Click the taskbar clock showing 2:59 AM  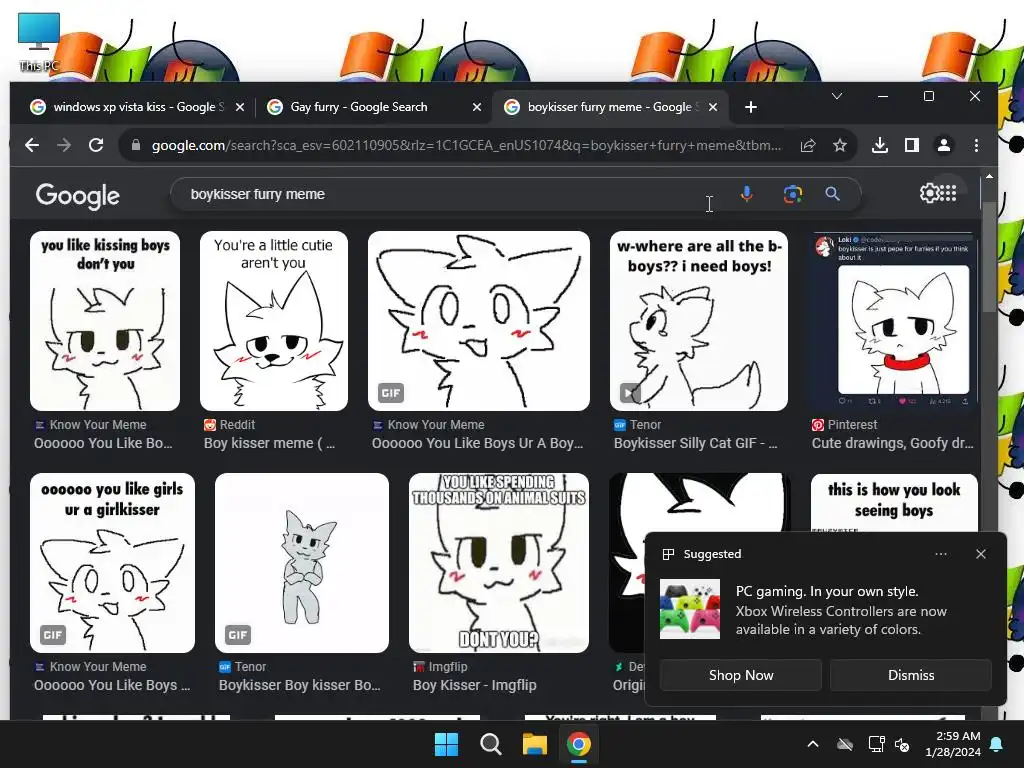(953, 744)
